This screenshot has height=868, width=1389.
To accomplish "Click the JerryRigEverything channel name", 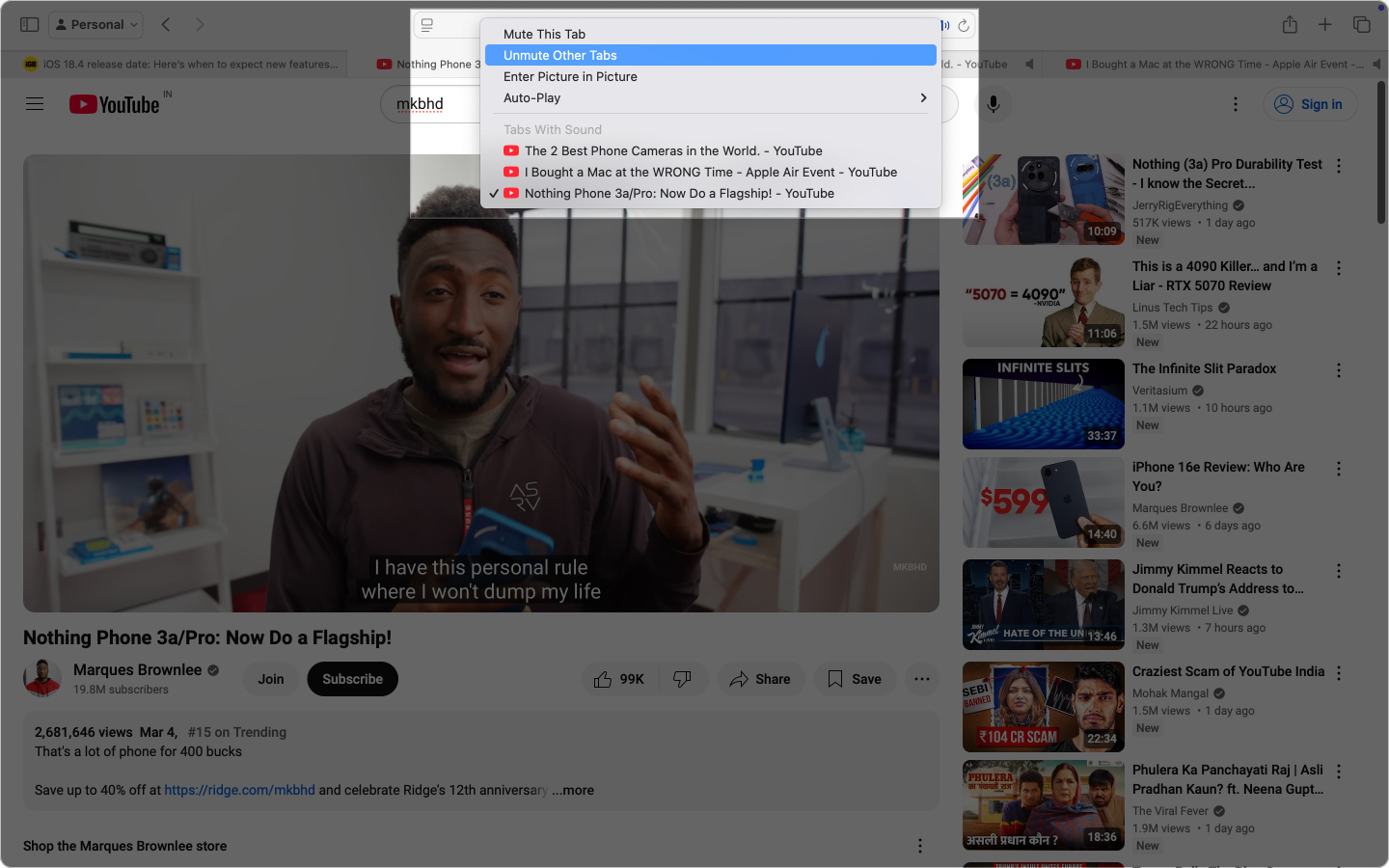I will point(1180,205).
